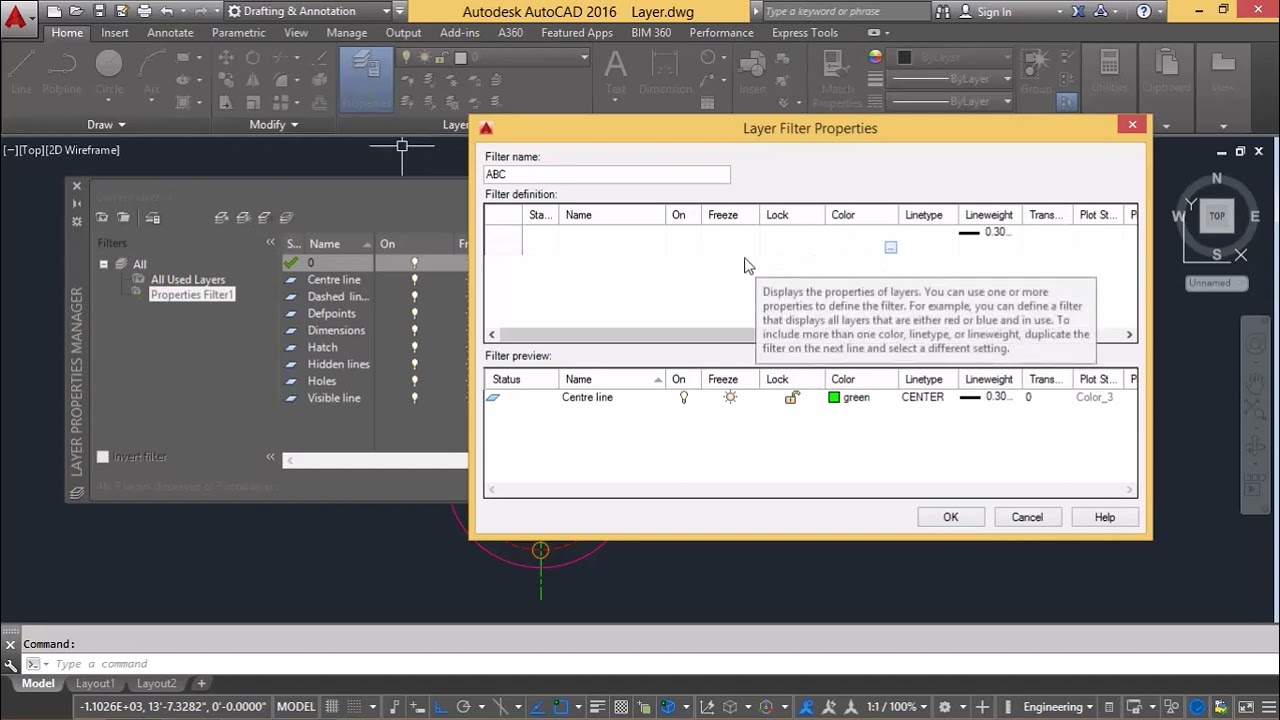The image size is (1280, 720).
Task: Toggle the Invert filter checkbox
Action: point(102,457)
